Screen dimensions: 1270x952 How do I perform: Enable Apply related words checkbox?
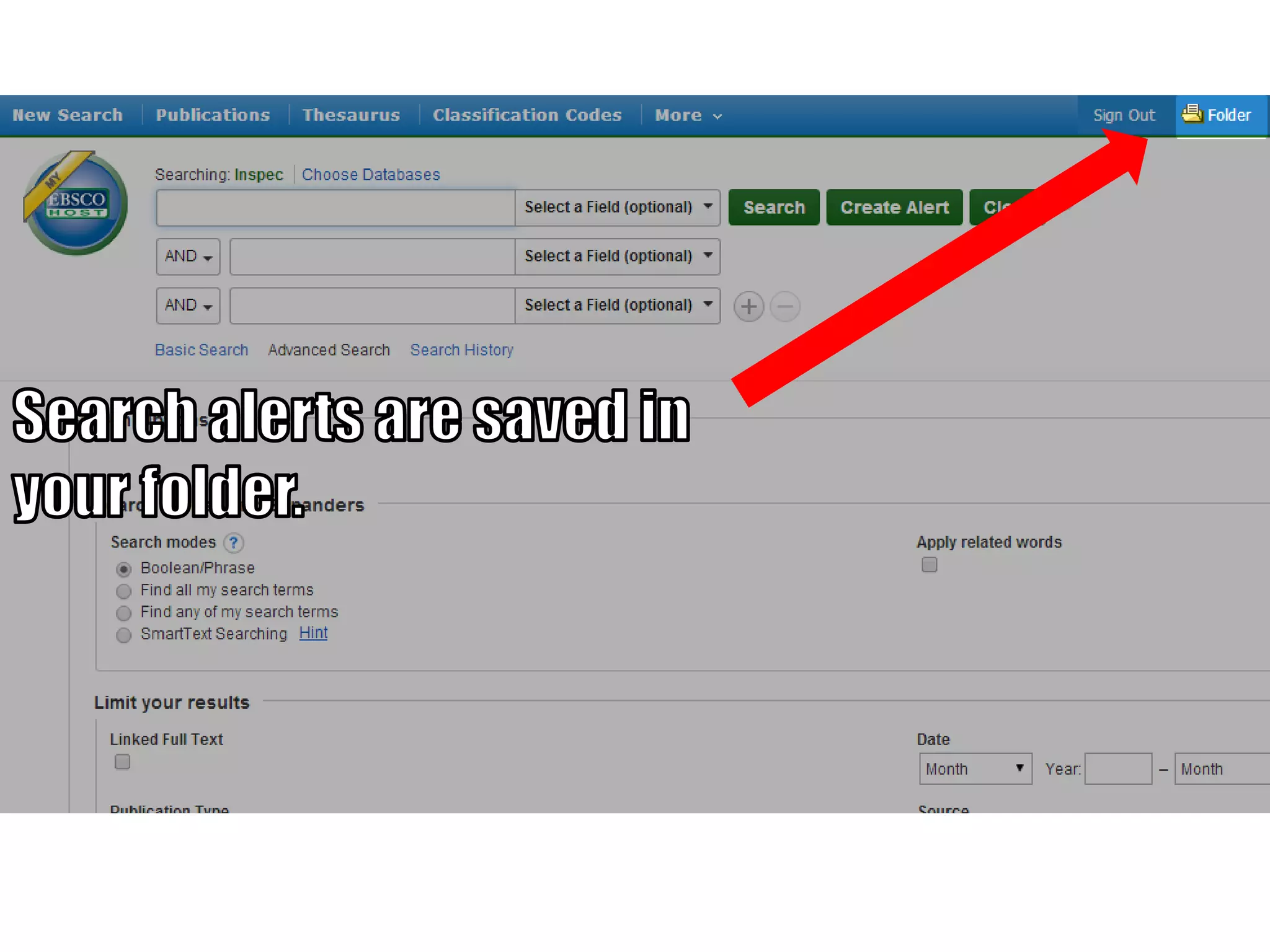click(929, 565)
